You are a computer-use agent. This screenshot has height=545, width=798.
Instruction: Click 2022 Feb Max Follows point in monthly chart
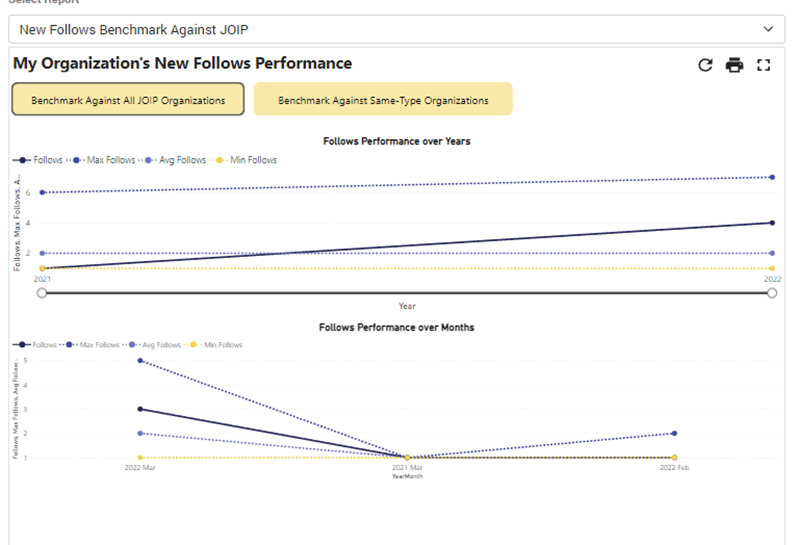(x=674, y=433)
